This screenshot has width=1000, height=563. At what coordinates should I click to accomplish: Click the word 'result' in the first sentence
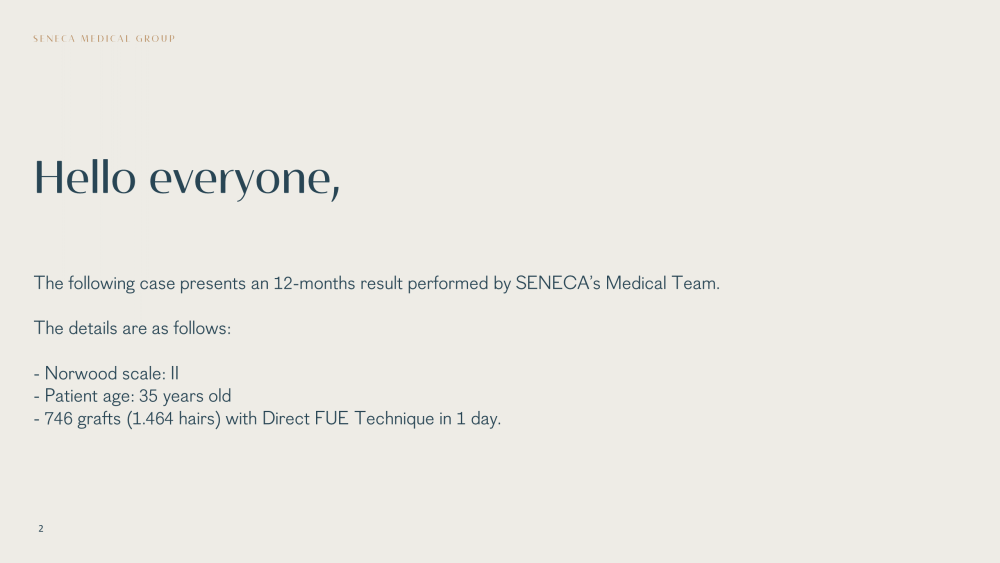coord(381,283)
